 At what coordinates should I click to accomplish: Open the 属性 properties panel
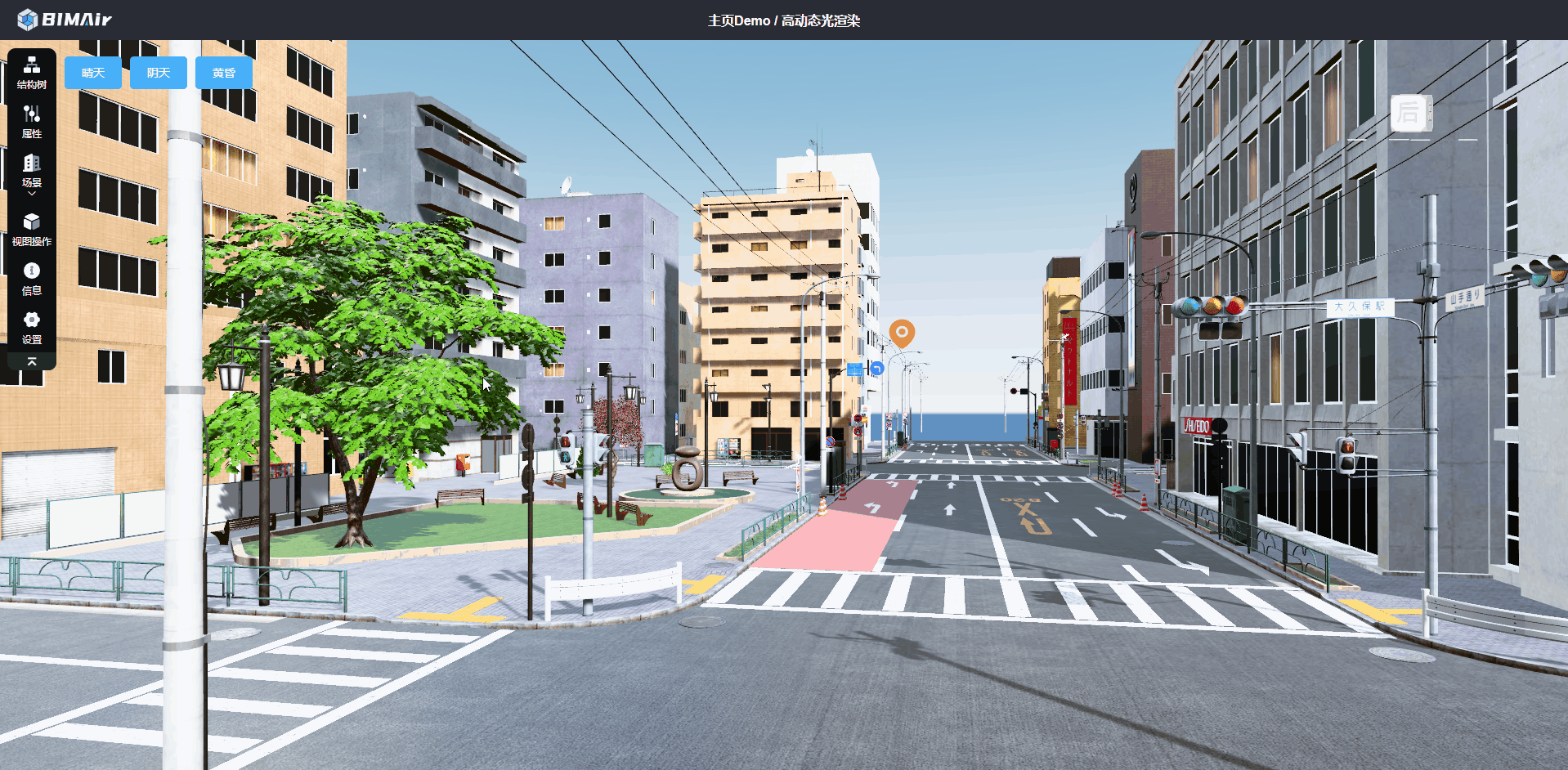tap(31, 122)
